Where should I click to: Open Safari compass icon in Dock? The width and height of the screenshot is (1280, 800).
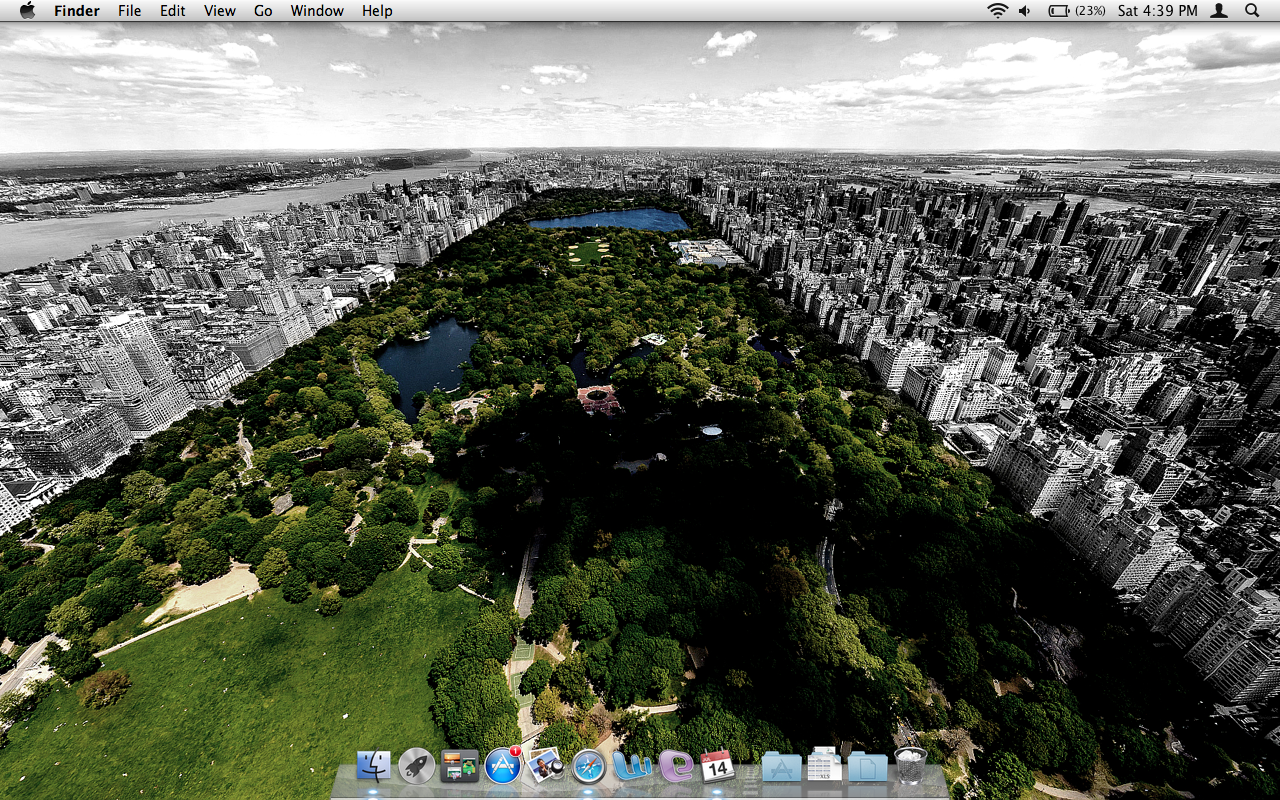coord(589,767)
